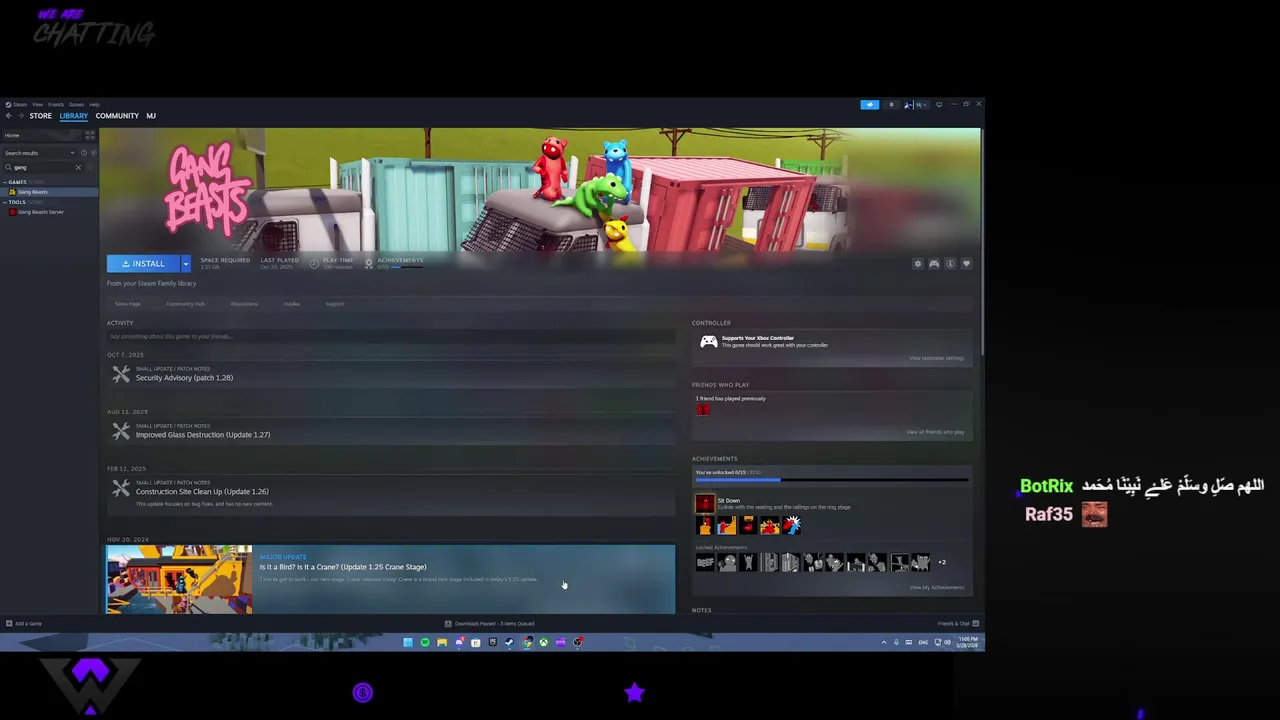This screenshot has width=1280, height=720.
Task: Open the MJ profile tab
Action: [151, 116]
